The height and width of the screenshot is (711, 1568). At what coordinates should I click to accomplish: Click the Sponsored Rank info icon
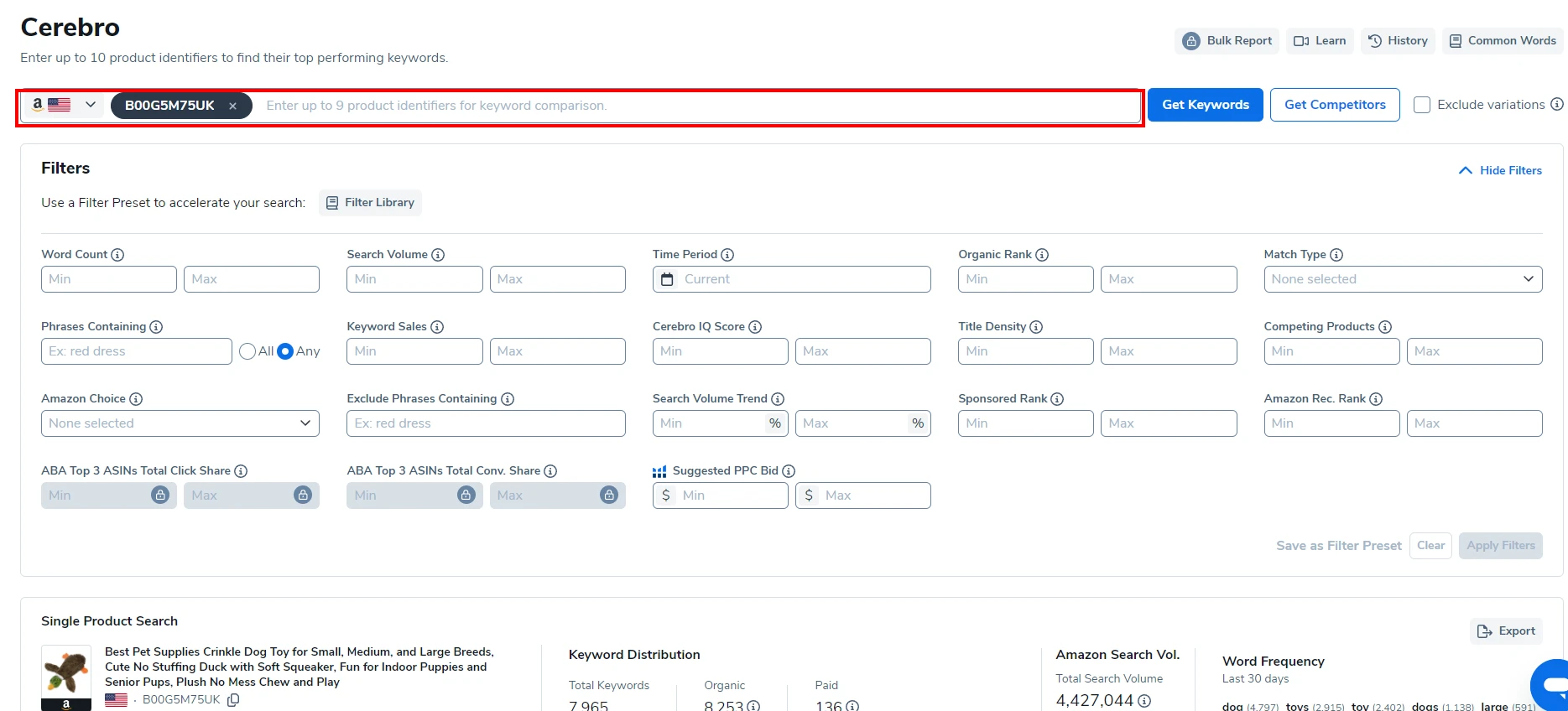point(1057,399)
